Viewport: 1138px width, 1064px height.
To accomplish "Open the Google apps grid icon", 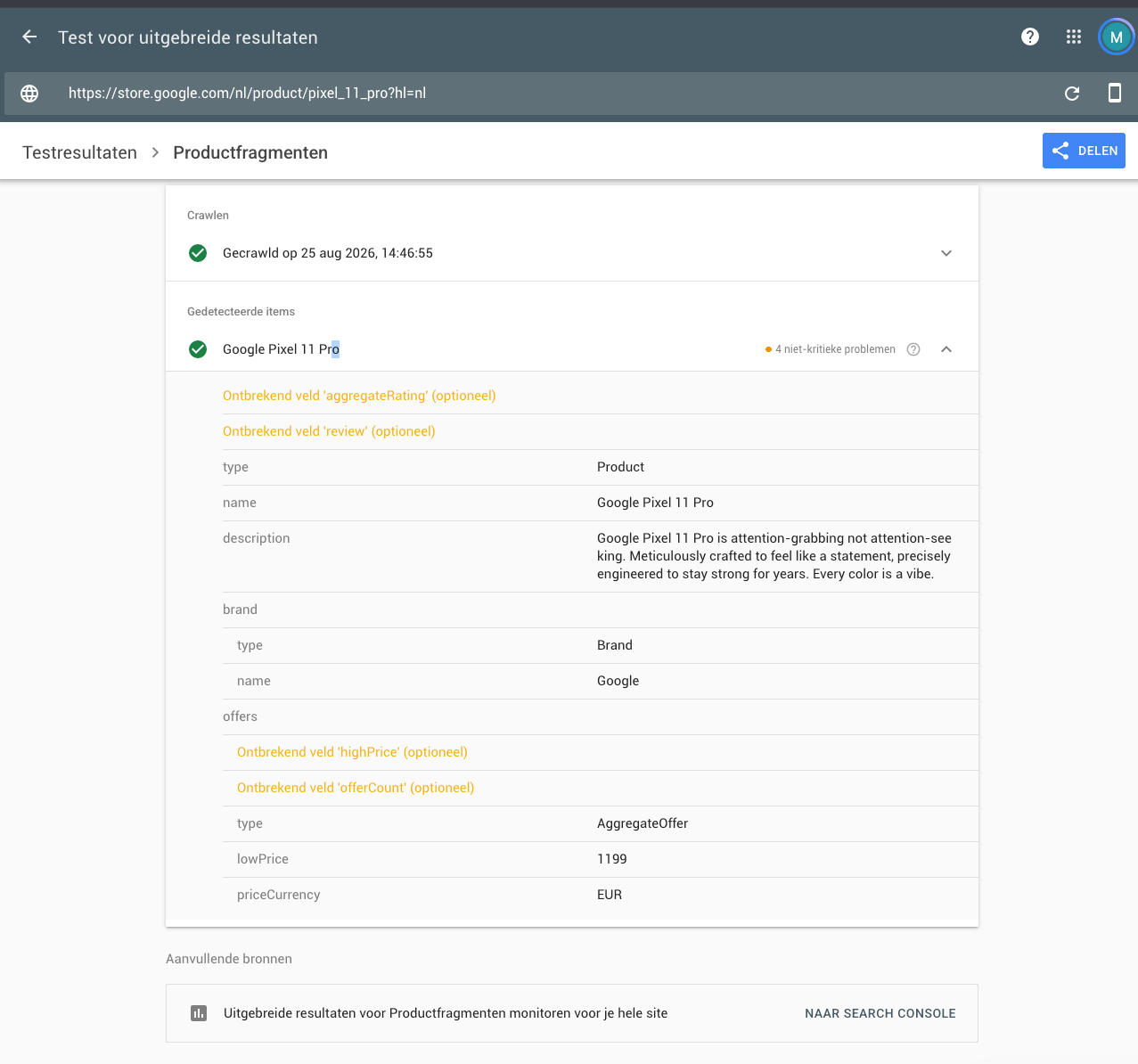I will click(x=1074, y=37).
